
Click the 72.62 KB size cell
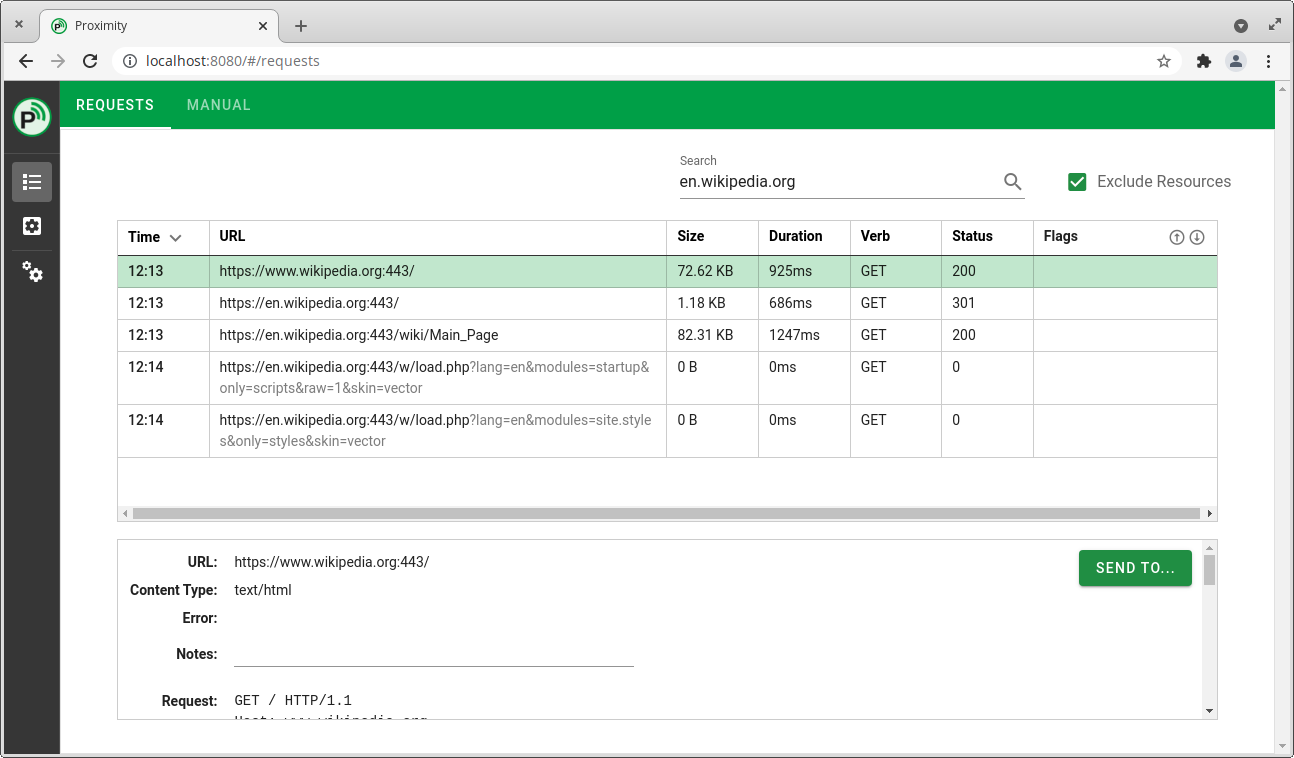(712, 271)
